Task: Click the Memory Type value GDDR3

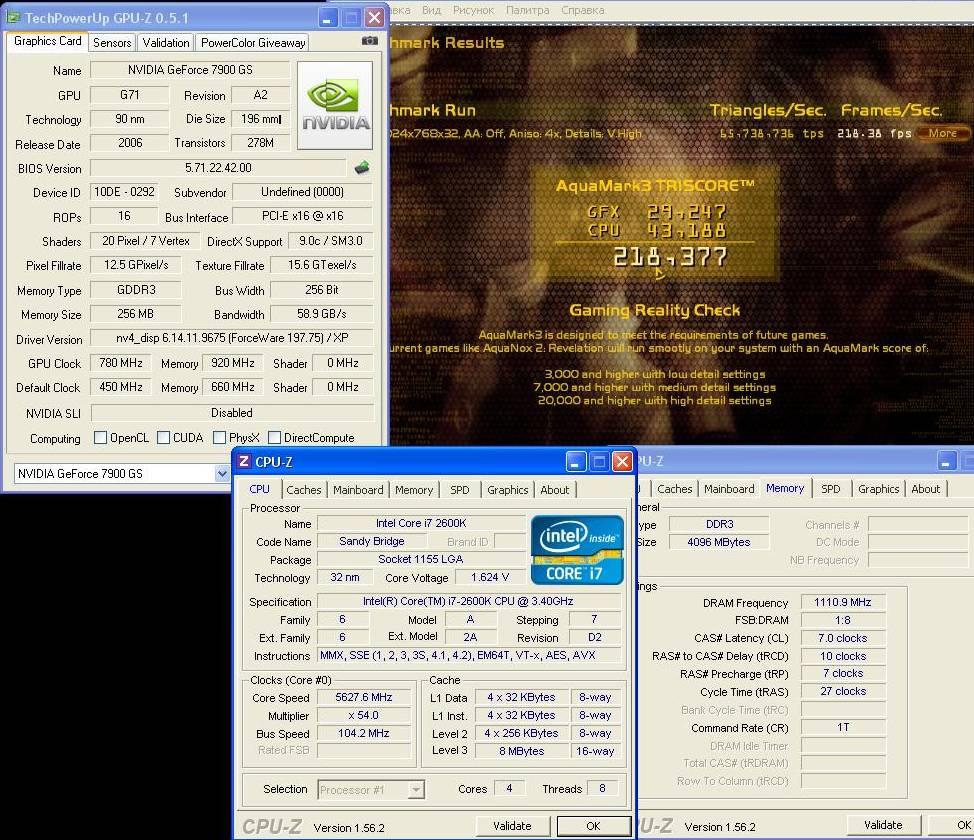Action: click(136, 290)
